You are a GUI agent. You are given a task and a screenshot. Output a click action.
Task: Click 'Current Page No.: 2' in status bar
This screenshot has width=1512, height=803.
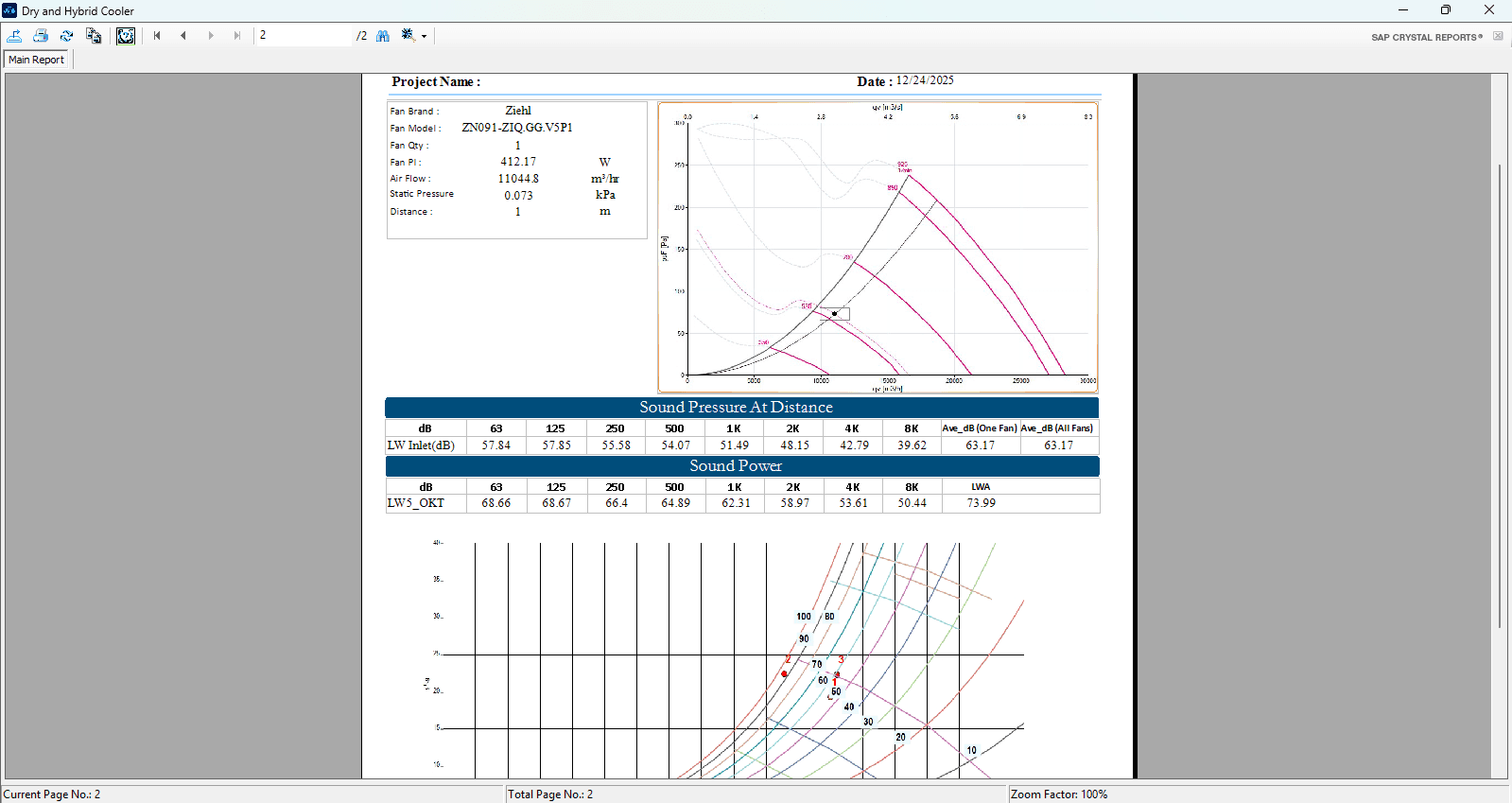52,794
